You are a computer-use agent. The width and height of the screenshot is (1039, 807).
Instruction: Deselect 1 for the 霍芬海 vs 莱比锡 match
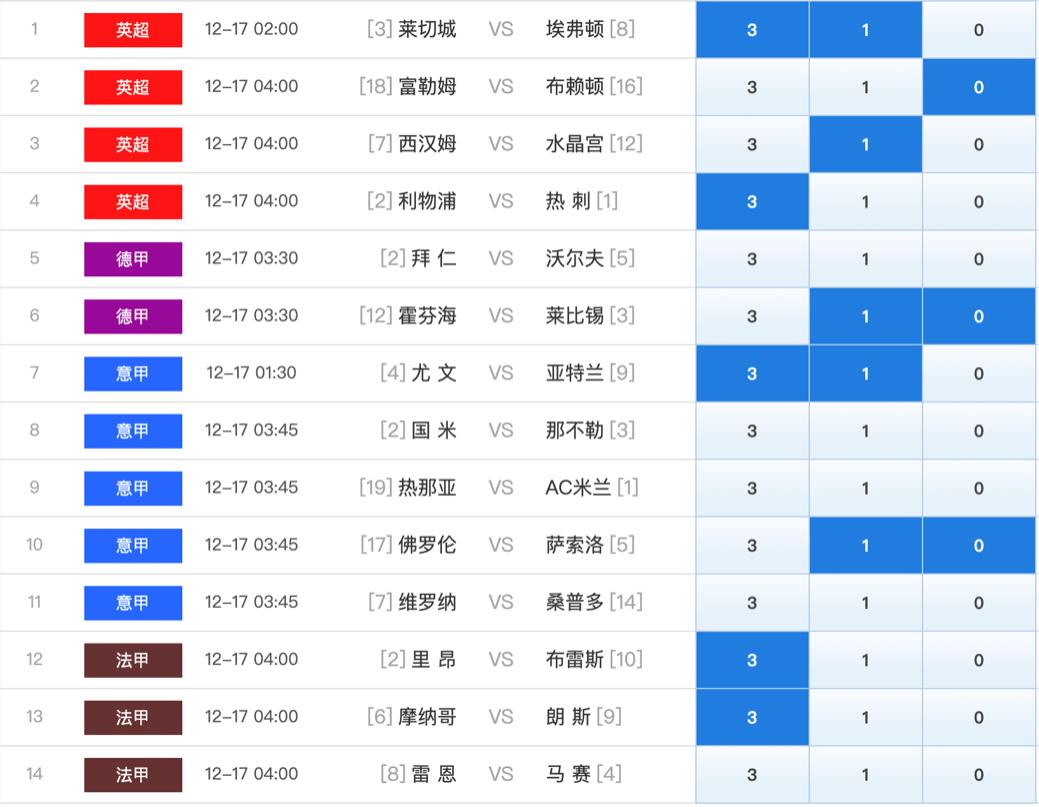[865, 316]
